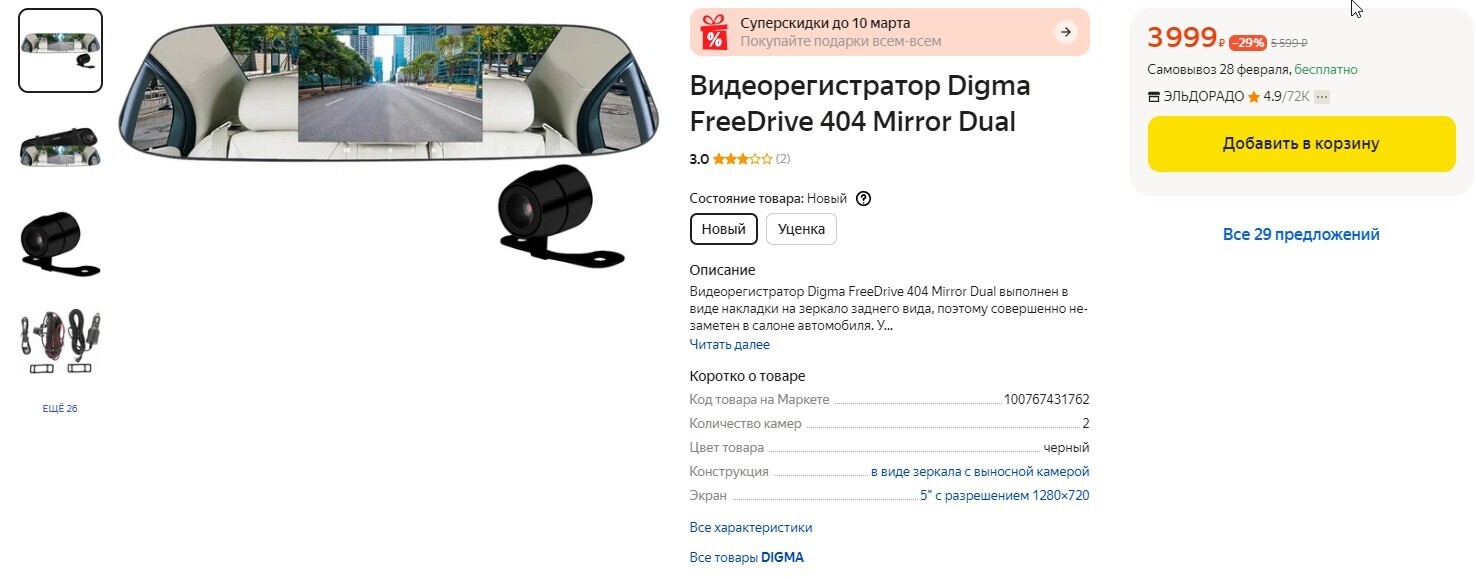Click the ЭЛЬДОРАДО store icon
Image resolution: width=1476 pixels, height=579 pixels.
point(1154,97)
